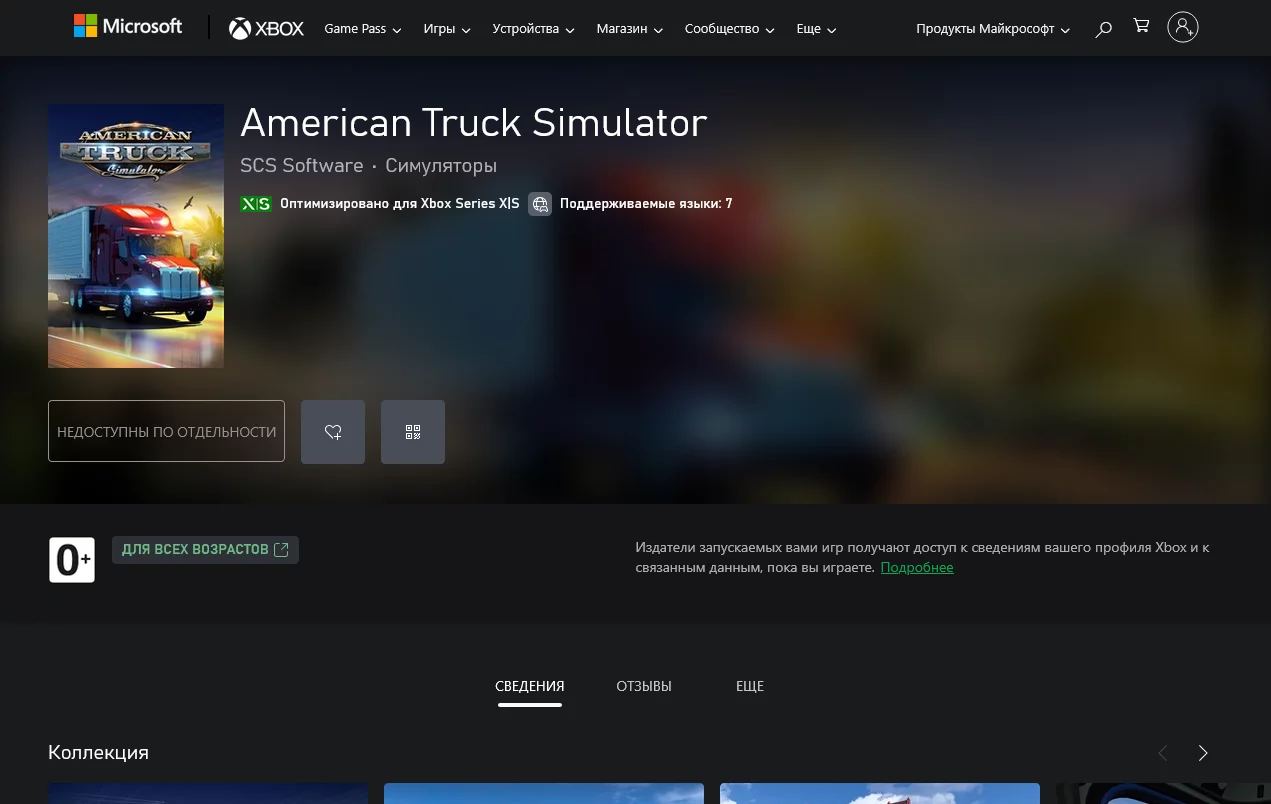
Task: Expand the Устройства menu
Action: point(534,29)
